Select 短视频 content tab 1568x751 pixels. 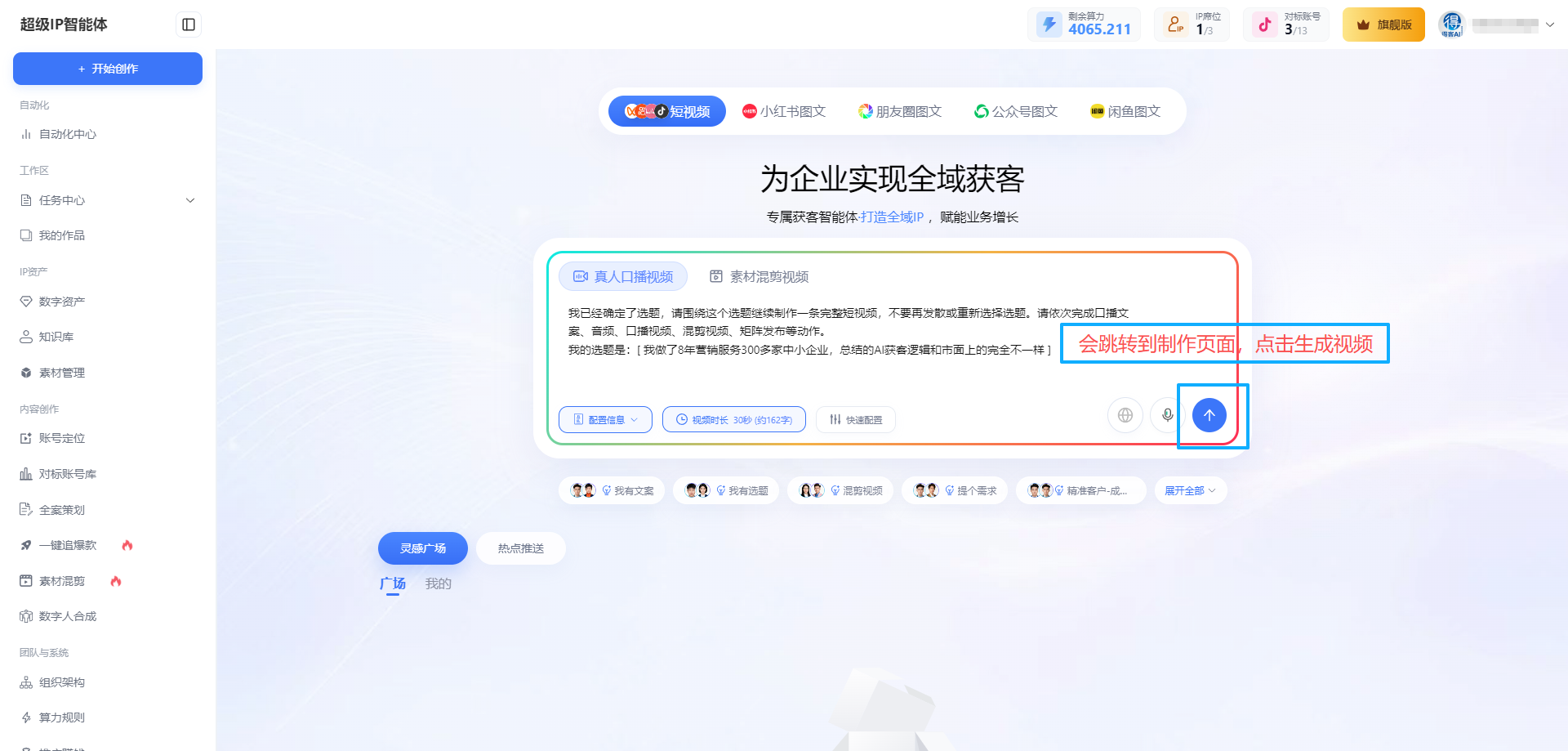[667, 111]
